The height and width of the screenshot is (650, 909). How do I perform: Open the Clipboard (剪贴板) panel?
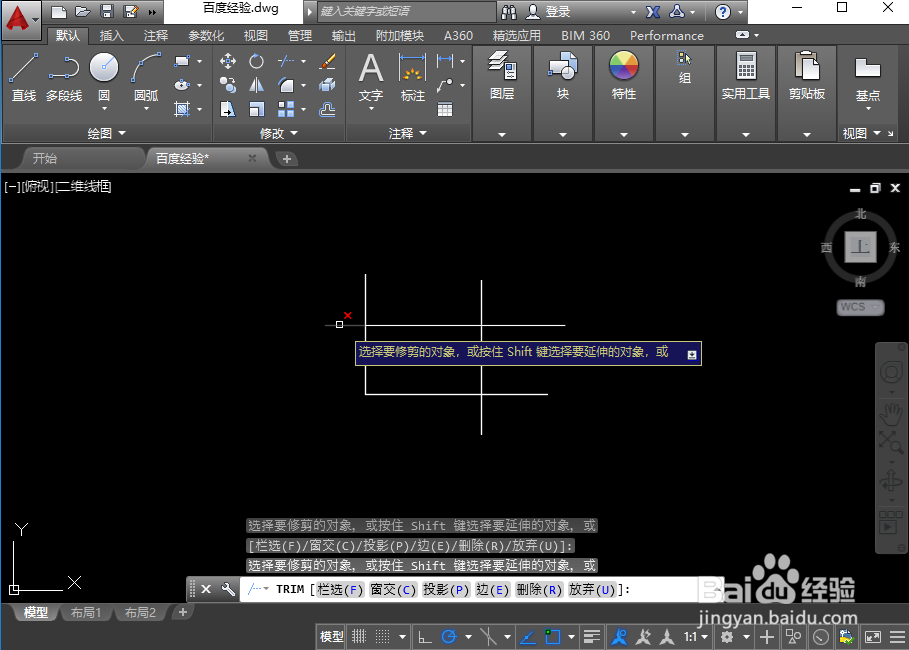click(807, 77)
